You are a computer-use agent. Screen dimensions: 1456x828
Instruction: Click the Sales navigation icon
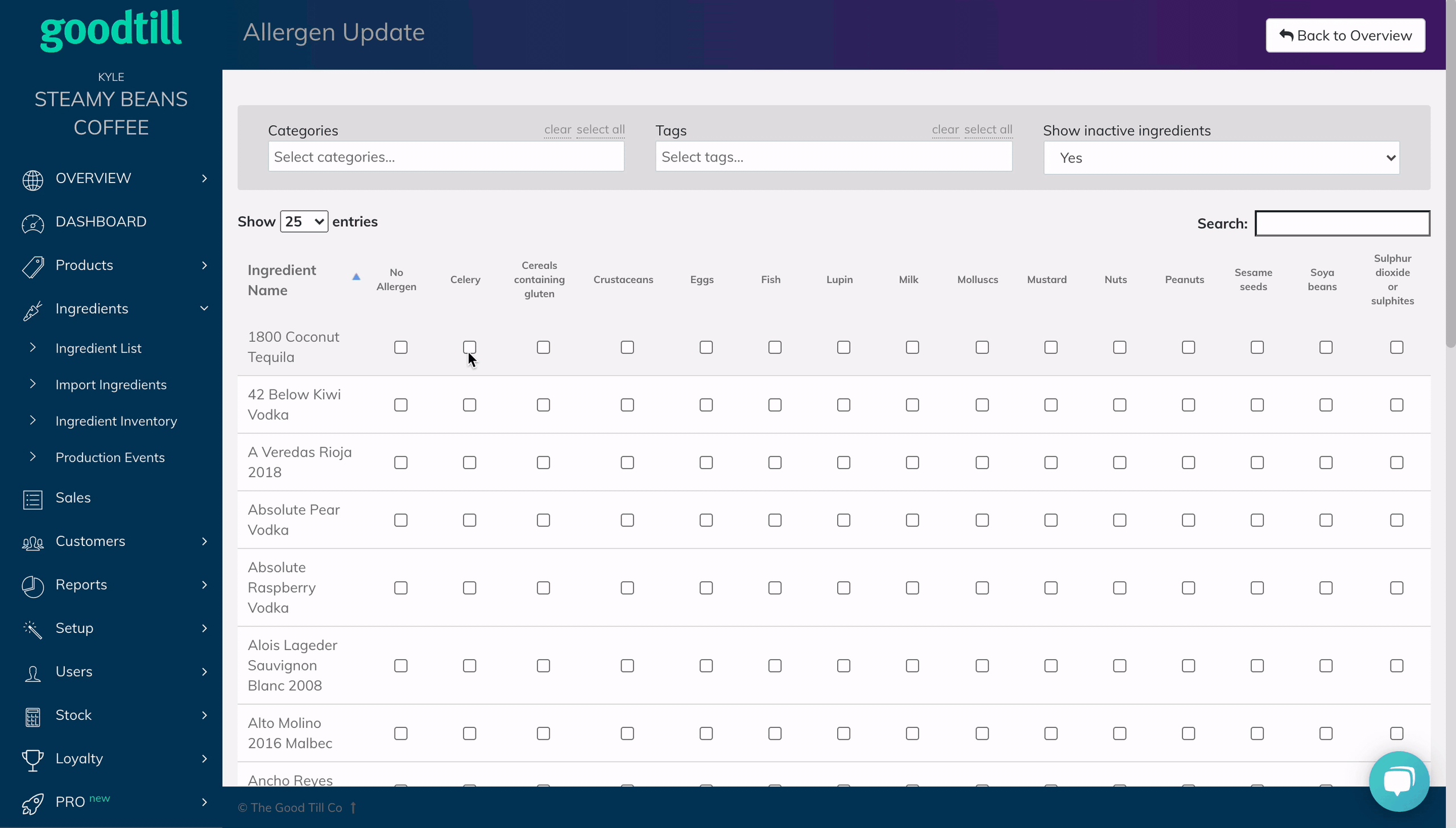(x=31, y=498)
